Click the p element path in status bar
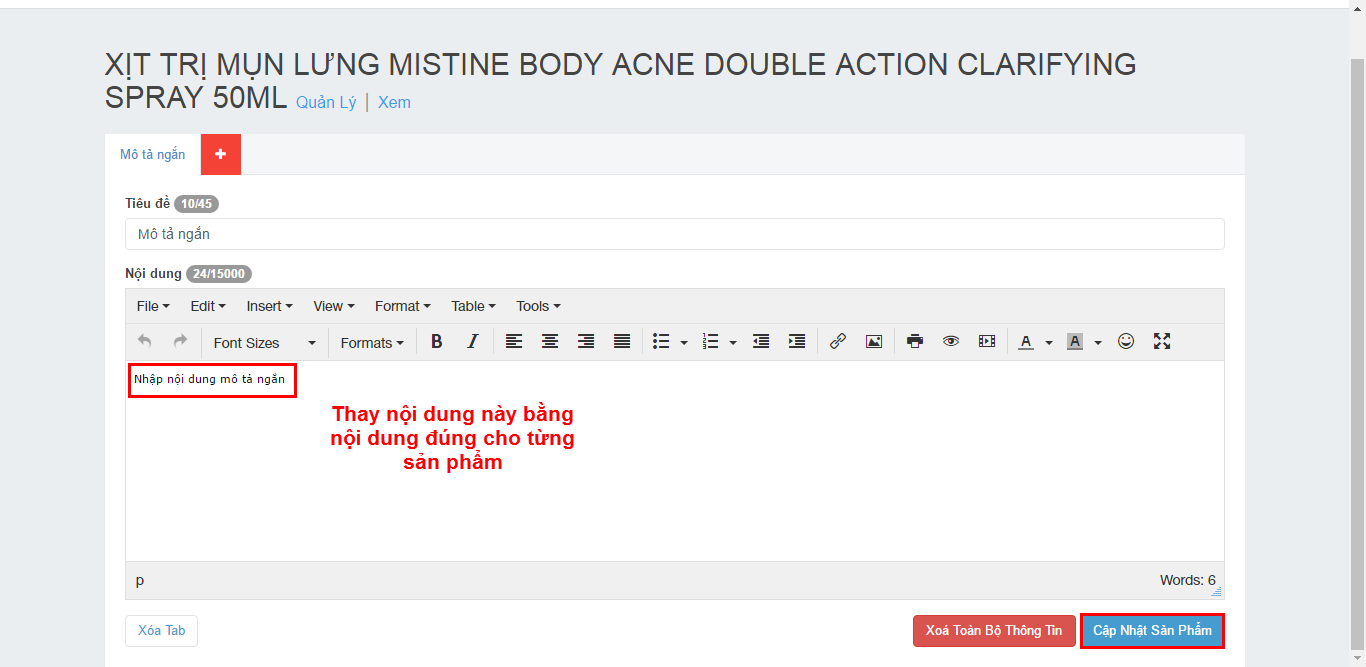 pos(140,580)
